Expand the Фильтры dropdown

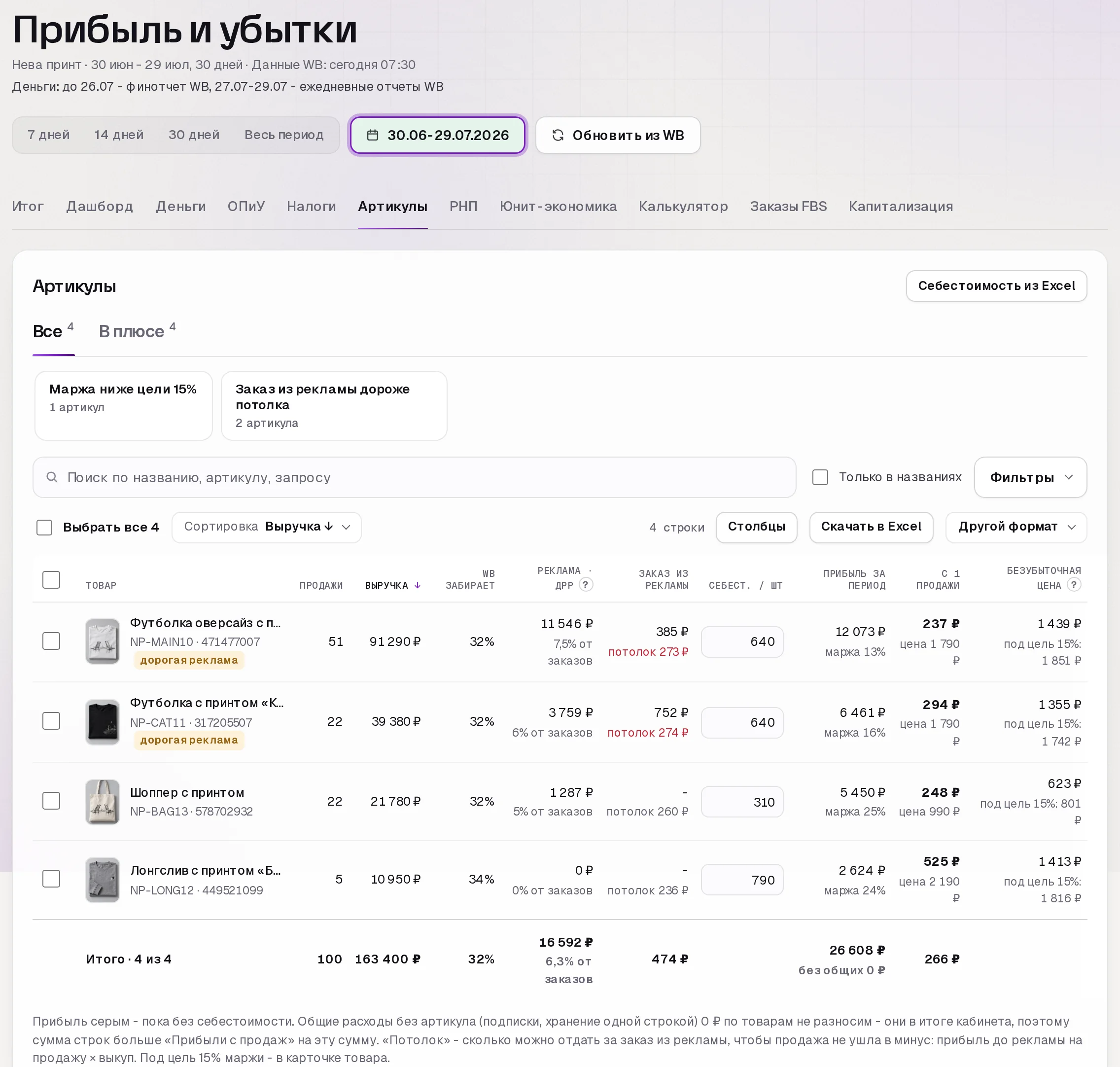coord(1030,477)
